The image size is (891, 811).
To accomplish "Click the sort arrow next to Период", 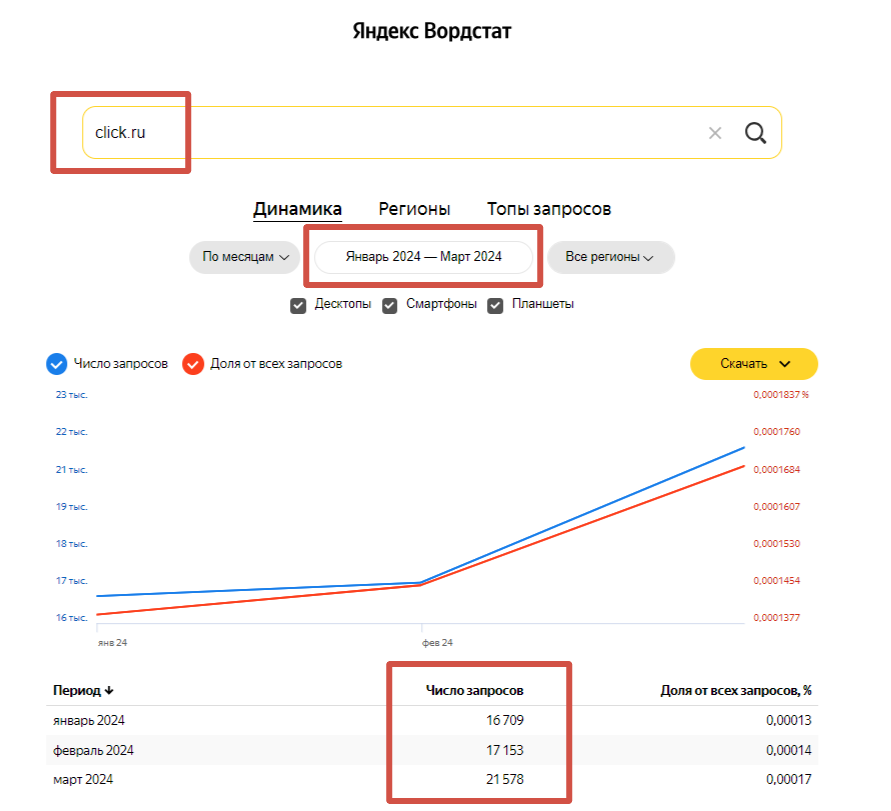I will (x=110, y=690).
